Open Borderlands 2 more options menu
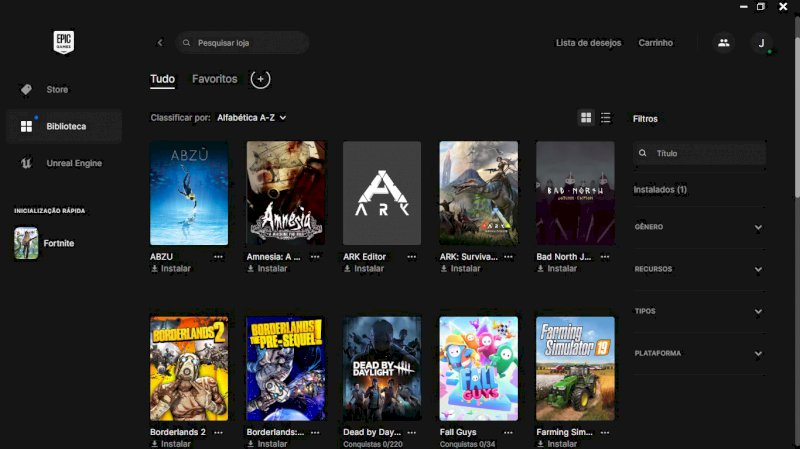 tap(218, 432)
